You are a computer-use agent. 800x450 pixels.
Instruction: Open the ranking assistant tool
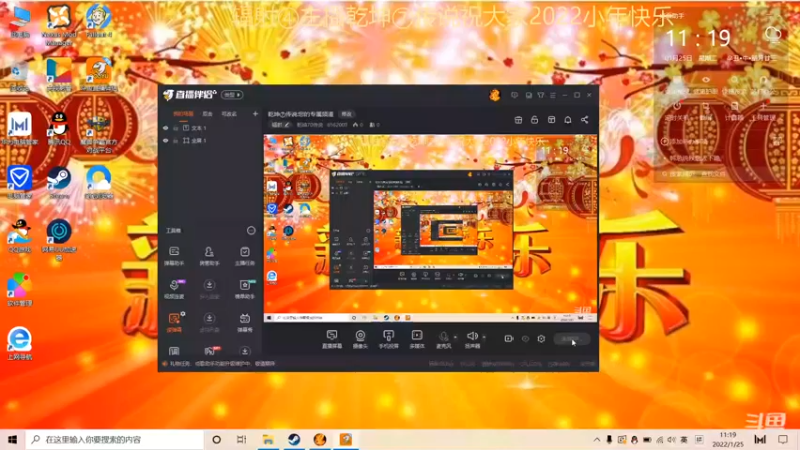click(245, 289)
